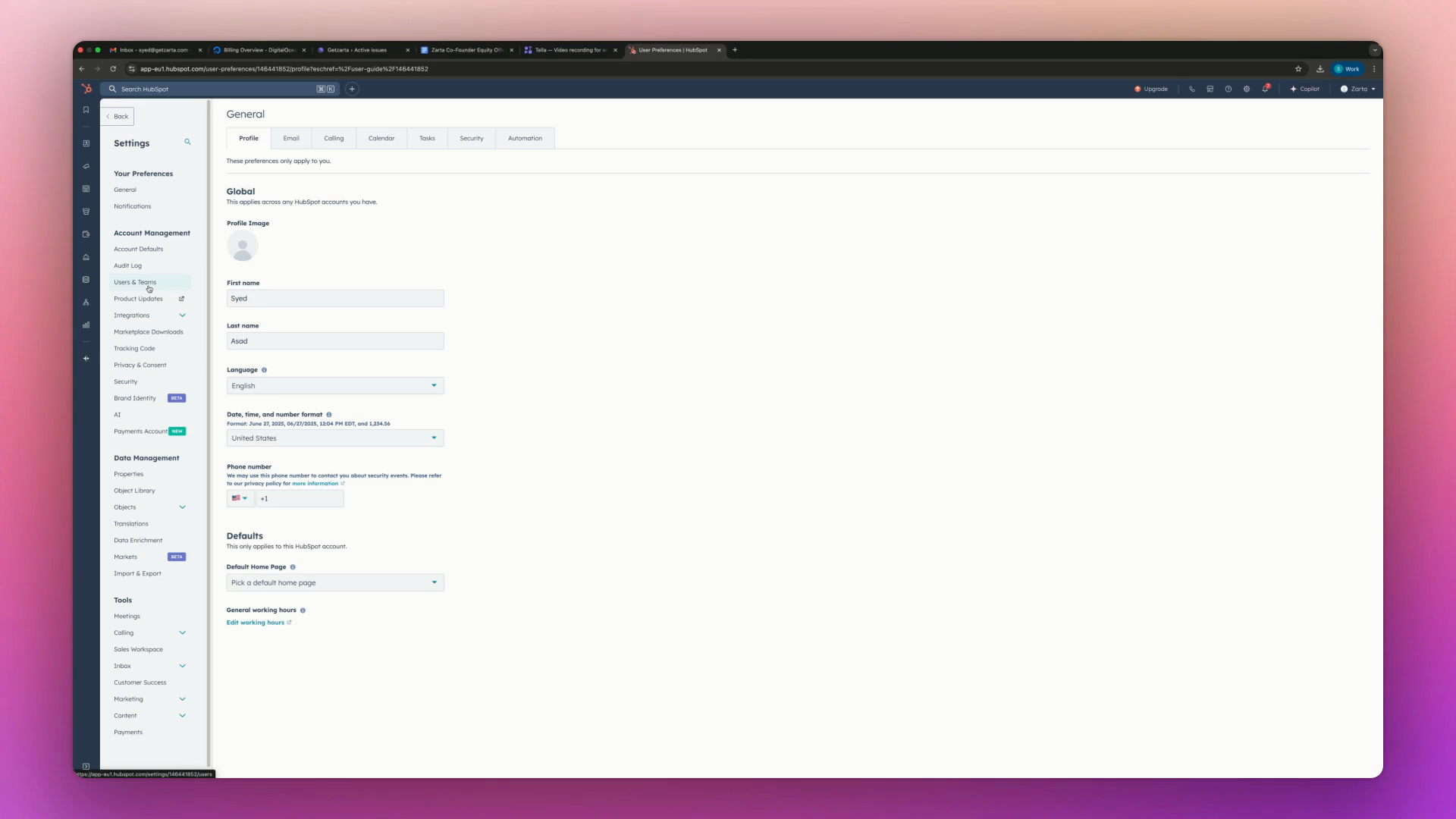Image resolution: width=1456 pixels, height=819 pixels.
Task: Open the Zarta account menu
Action: tap(1357, 89)
